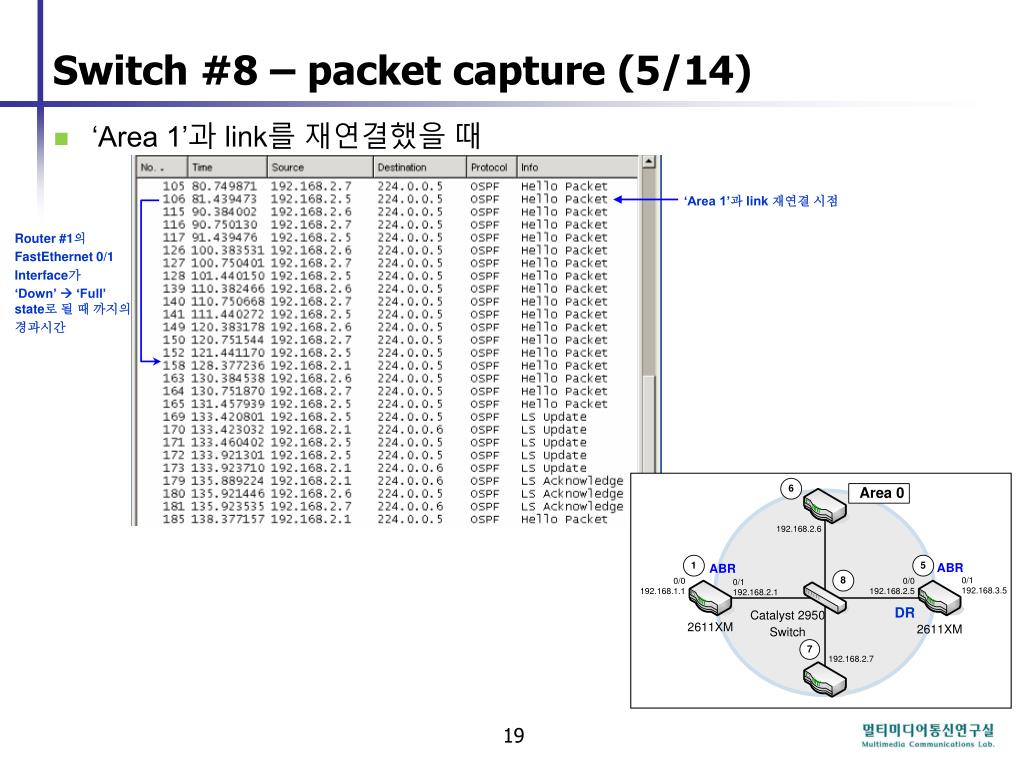Click the circled number 1 label
This screenshot has width=1024, height=768.
[693, 566]
